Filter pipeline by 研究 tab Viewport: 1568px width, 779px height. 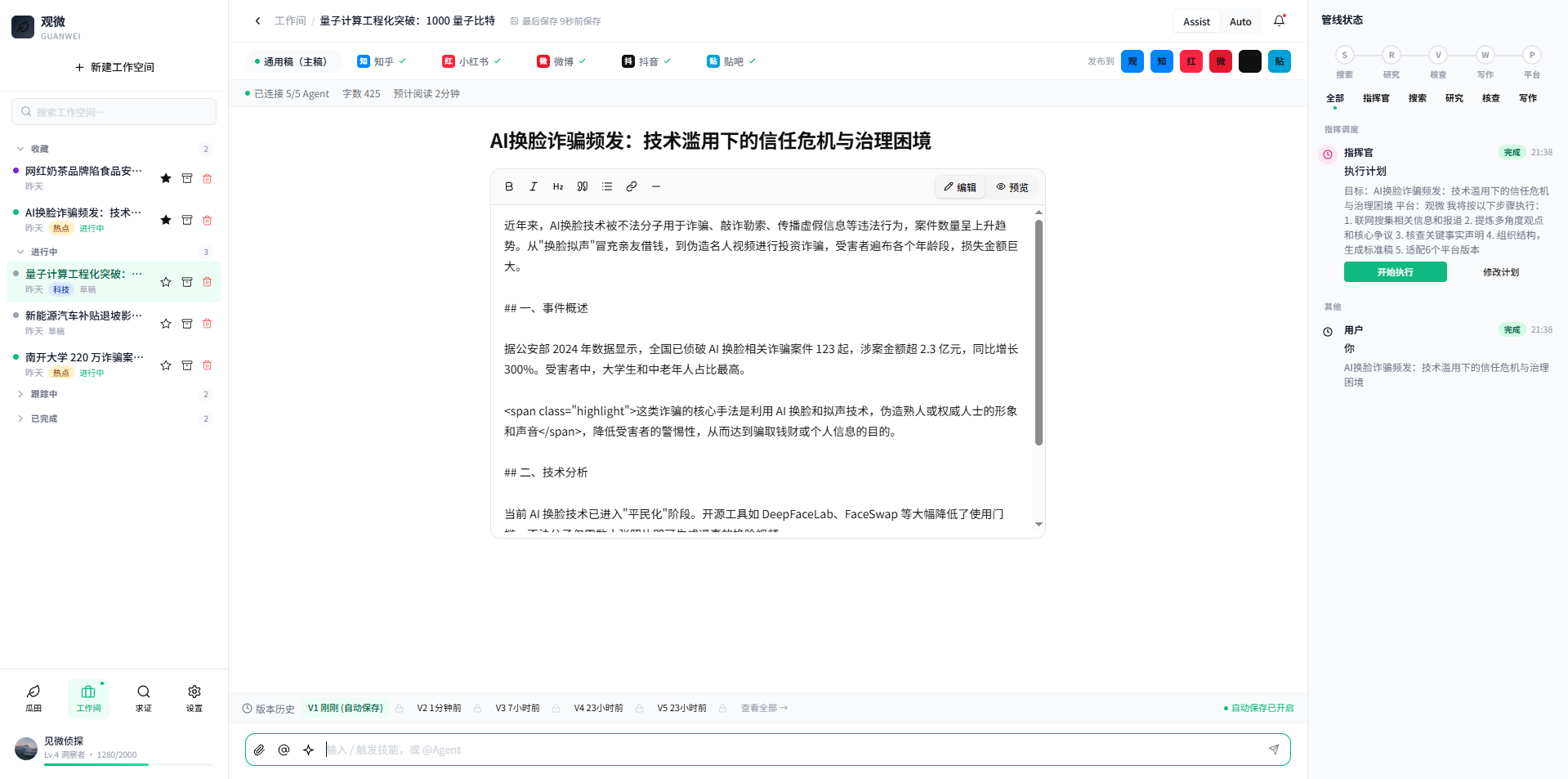pos(1454,98)
